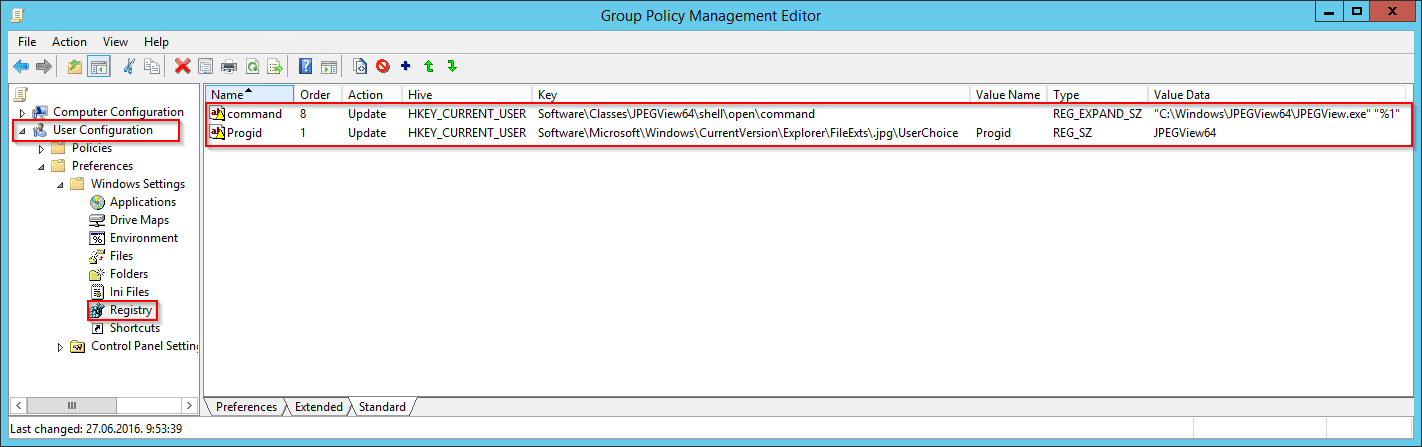Click the red X Delete icon
Viewport: 1422px width, 447px height.
182,67
